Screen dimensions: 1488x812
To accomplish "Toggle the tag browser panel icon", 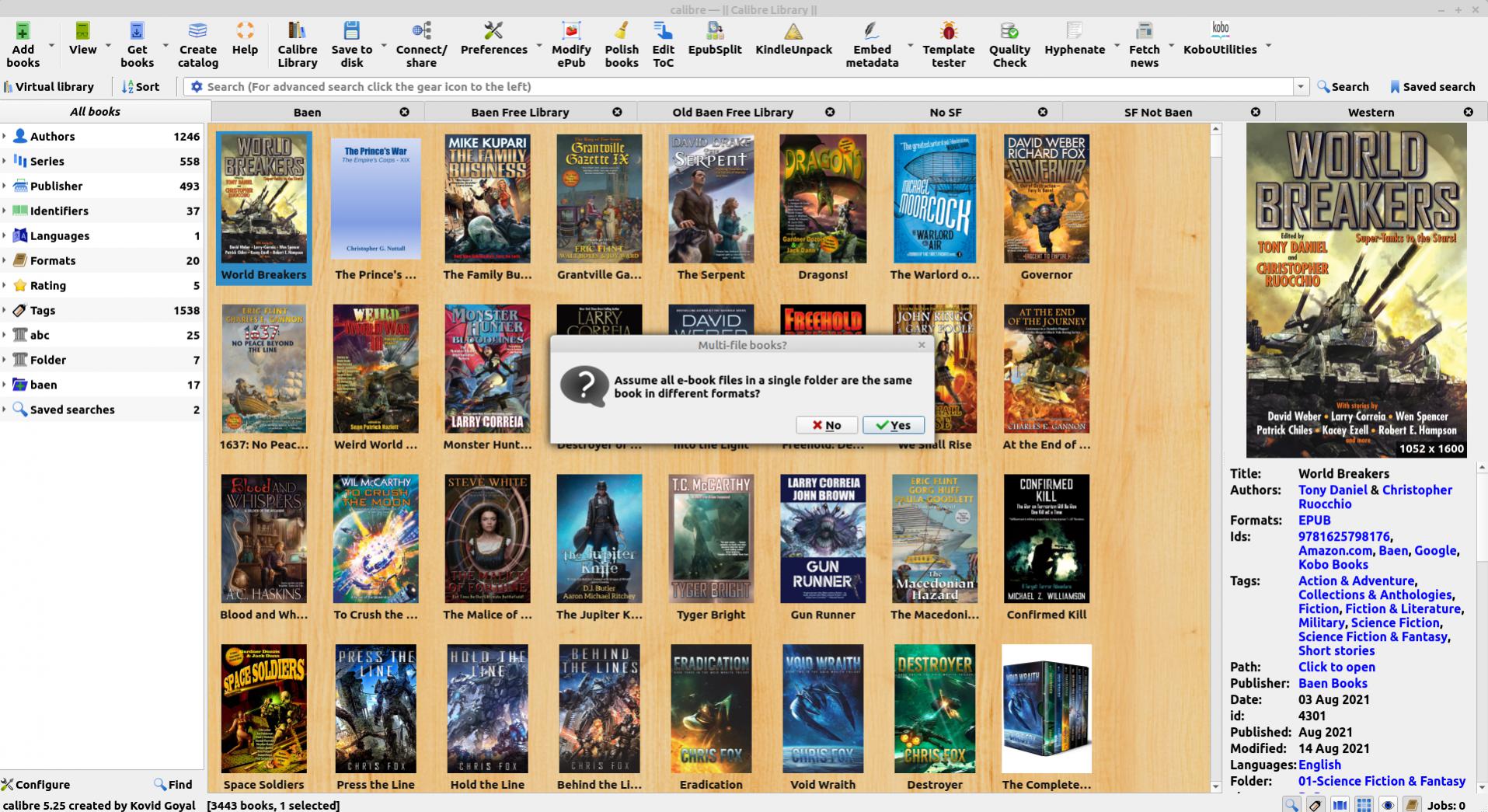I will click(1316, 805).
